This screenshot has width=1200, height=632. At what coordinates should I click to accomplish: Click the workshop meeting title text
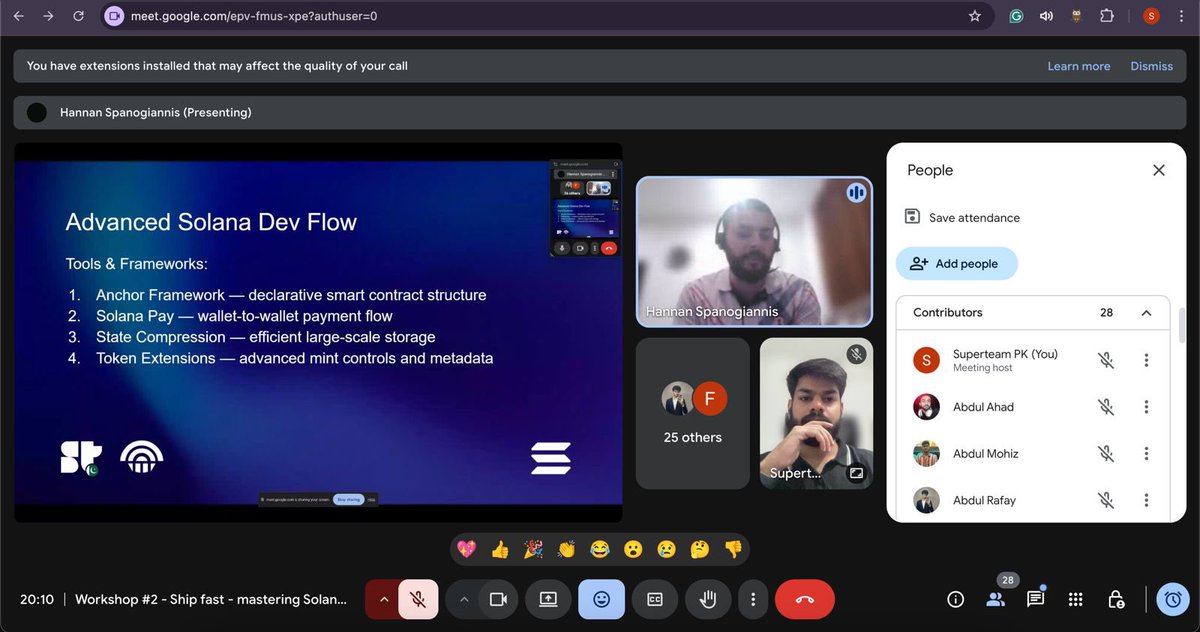point(211,599)
